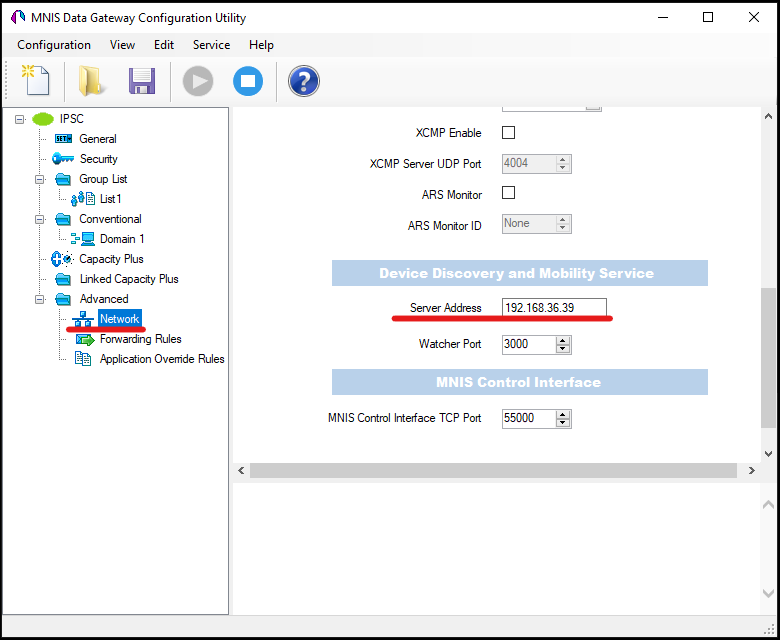The image size is (780, 640).
Task: Click the horizontal scroll left arrow
Action: 241,470
